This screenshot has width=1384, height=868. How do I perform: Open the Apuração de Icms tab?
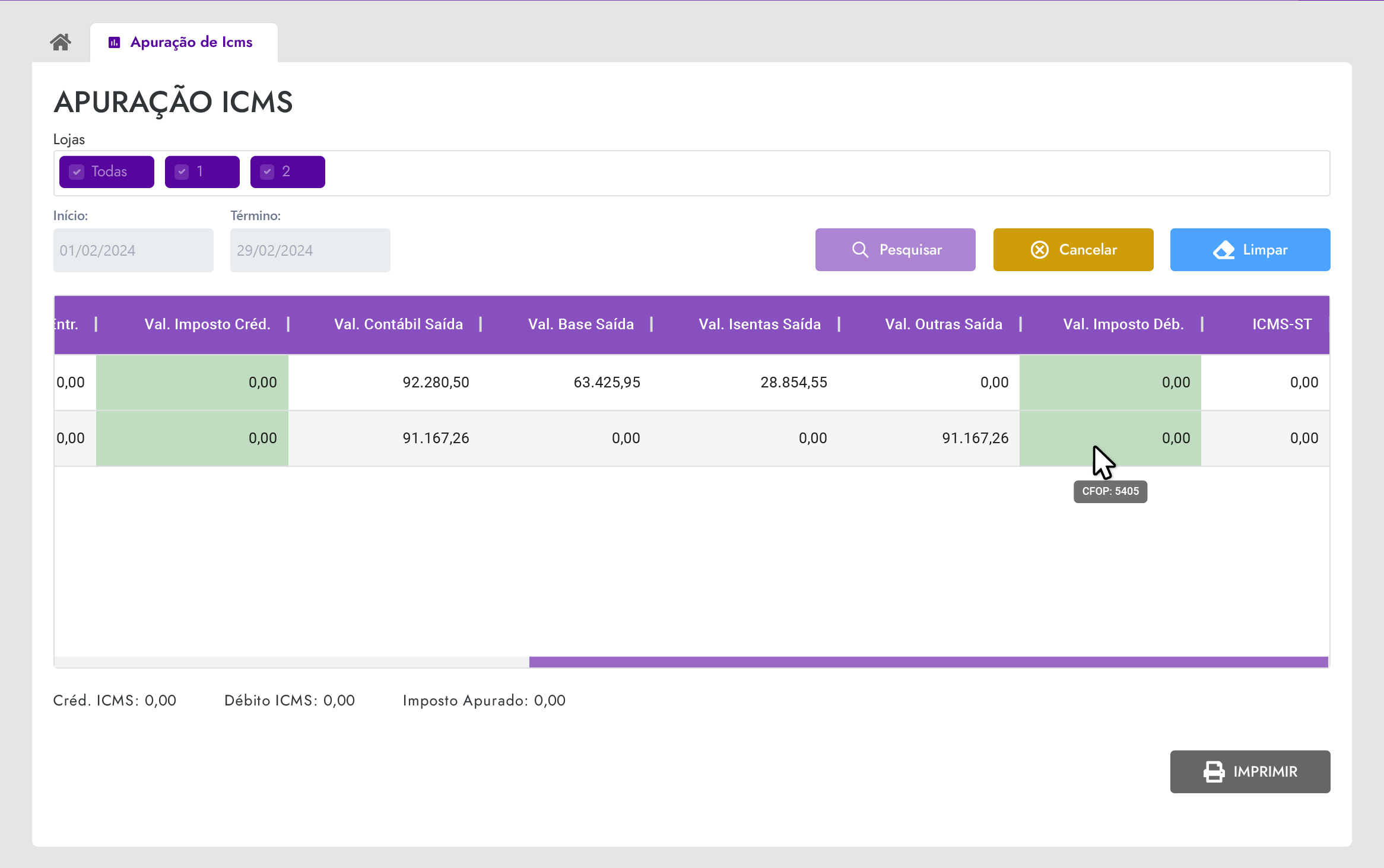point(191,42)
